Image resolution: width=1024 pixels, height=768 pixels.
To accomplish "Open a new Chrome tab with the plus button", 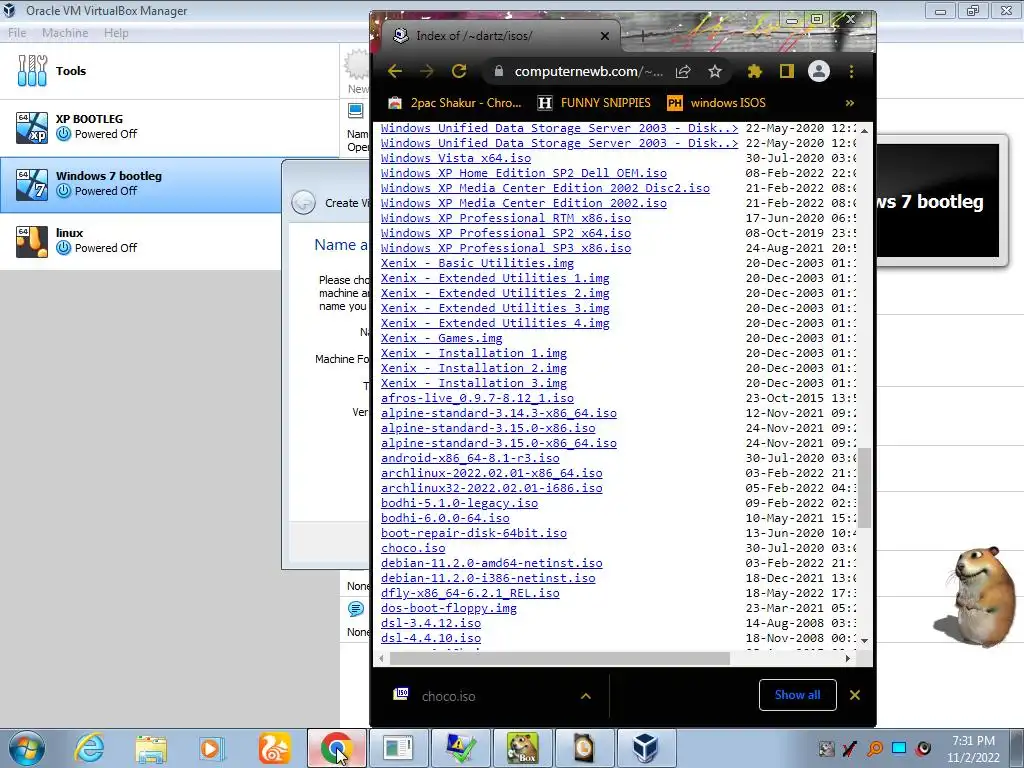I will (x=643, y=36).
